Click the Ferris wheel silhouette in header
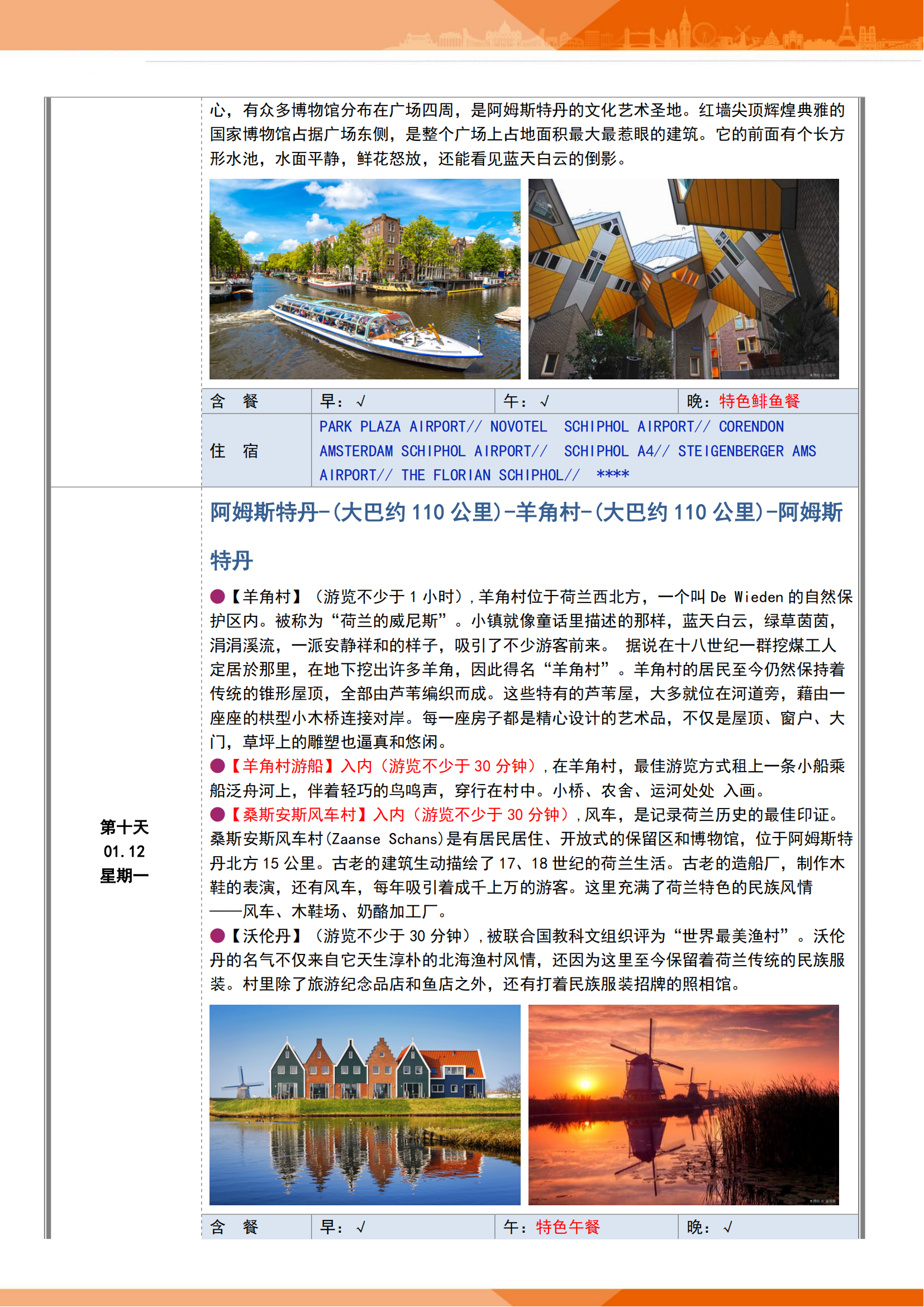924x1307 pixels. [x=705, y=33]
